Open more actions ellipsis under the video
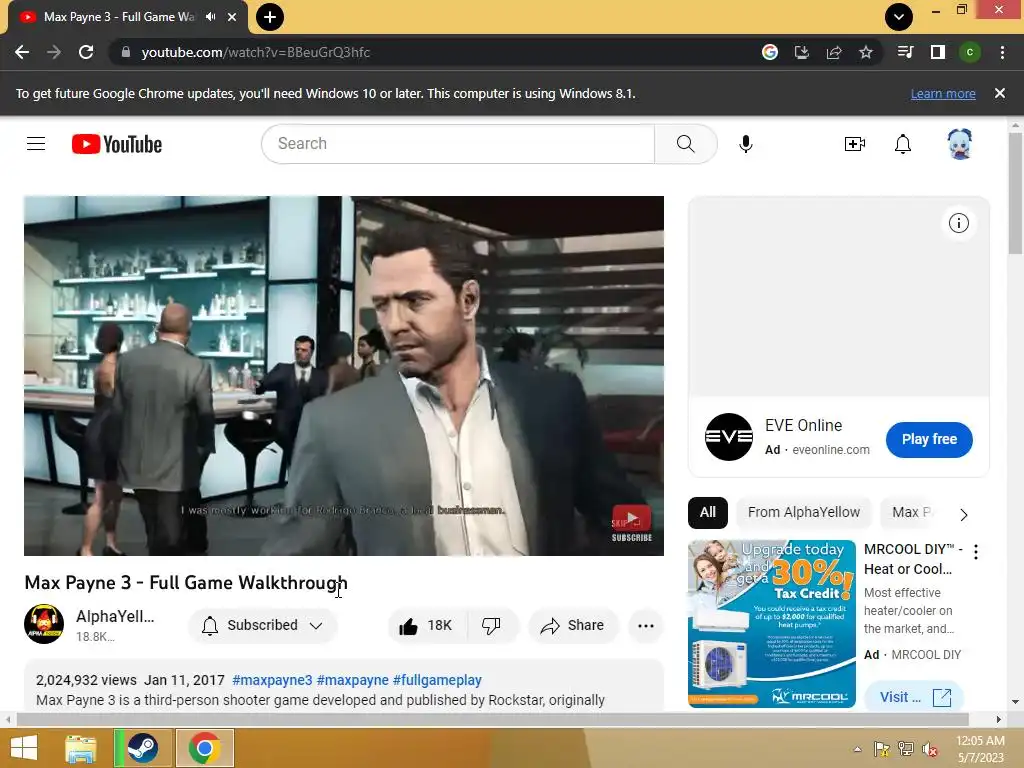The width and height of the screenshot is (1024, 768). coord(646,626)
